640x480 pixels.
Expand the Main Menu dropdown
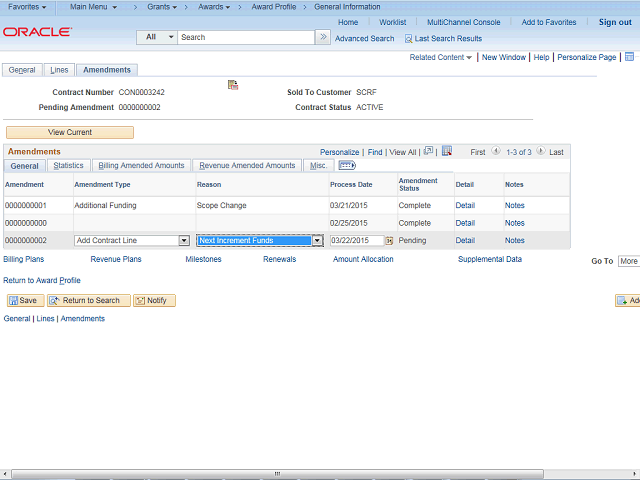point(93,7)
